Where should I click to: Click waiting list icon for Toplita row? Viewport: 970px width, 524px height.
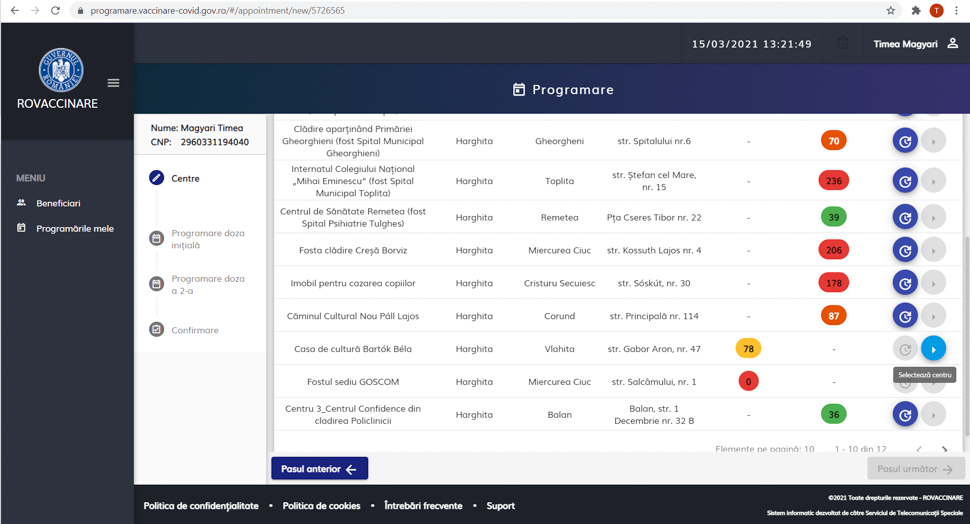coord(904,181)
